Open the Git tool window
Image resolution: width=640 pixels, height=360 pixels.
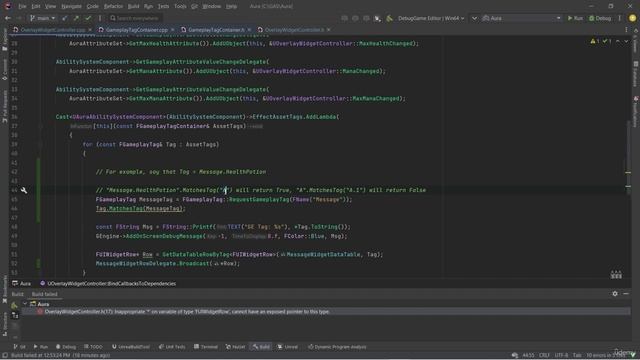(x=19, y=347)
